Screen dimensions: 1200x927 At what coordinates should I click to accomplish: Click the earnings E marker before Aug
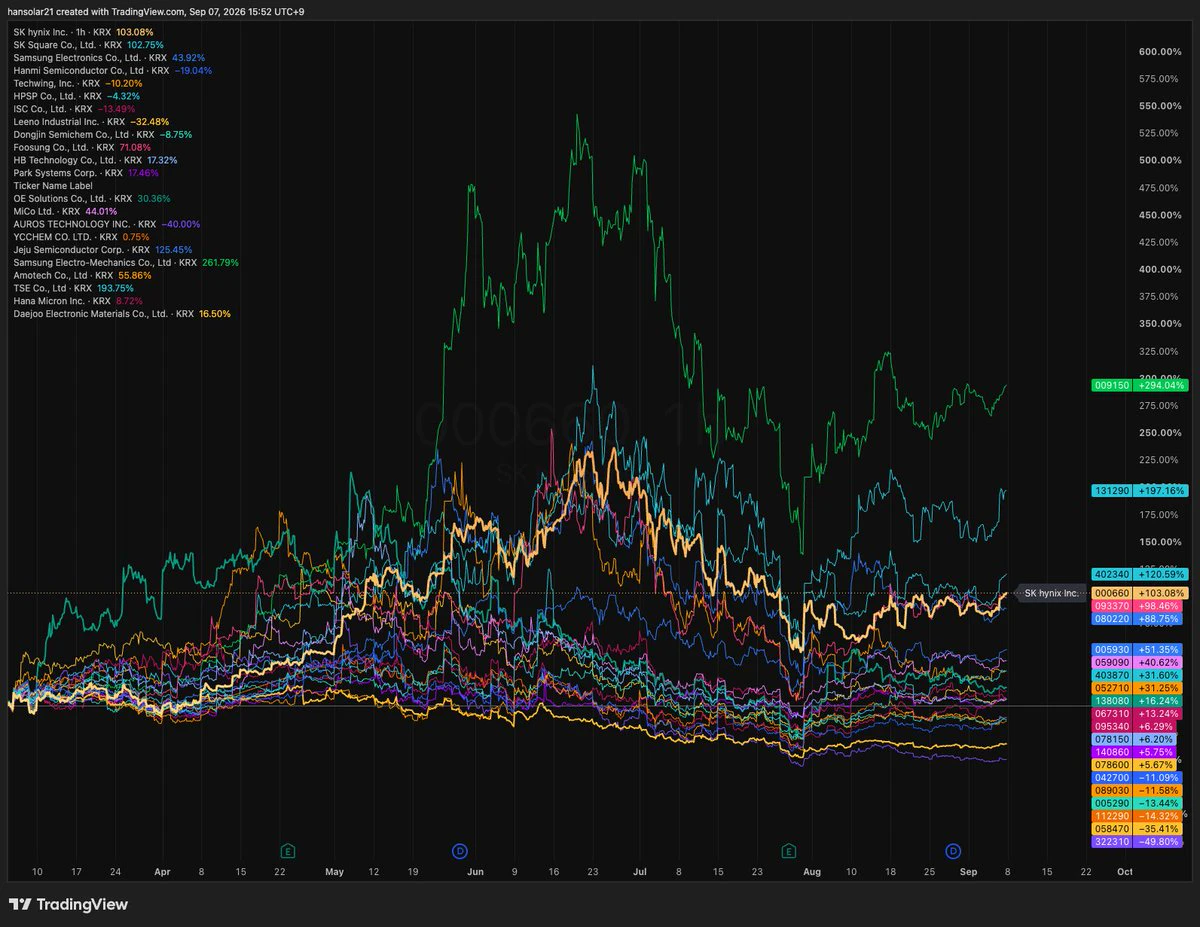point(789,851)
